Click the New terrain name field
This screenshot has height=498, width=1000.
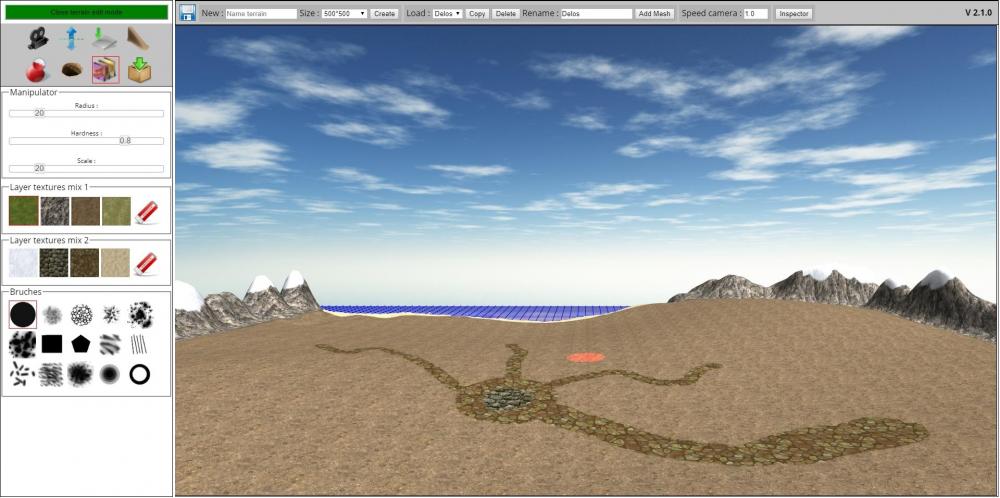[260, 14]
